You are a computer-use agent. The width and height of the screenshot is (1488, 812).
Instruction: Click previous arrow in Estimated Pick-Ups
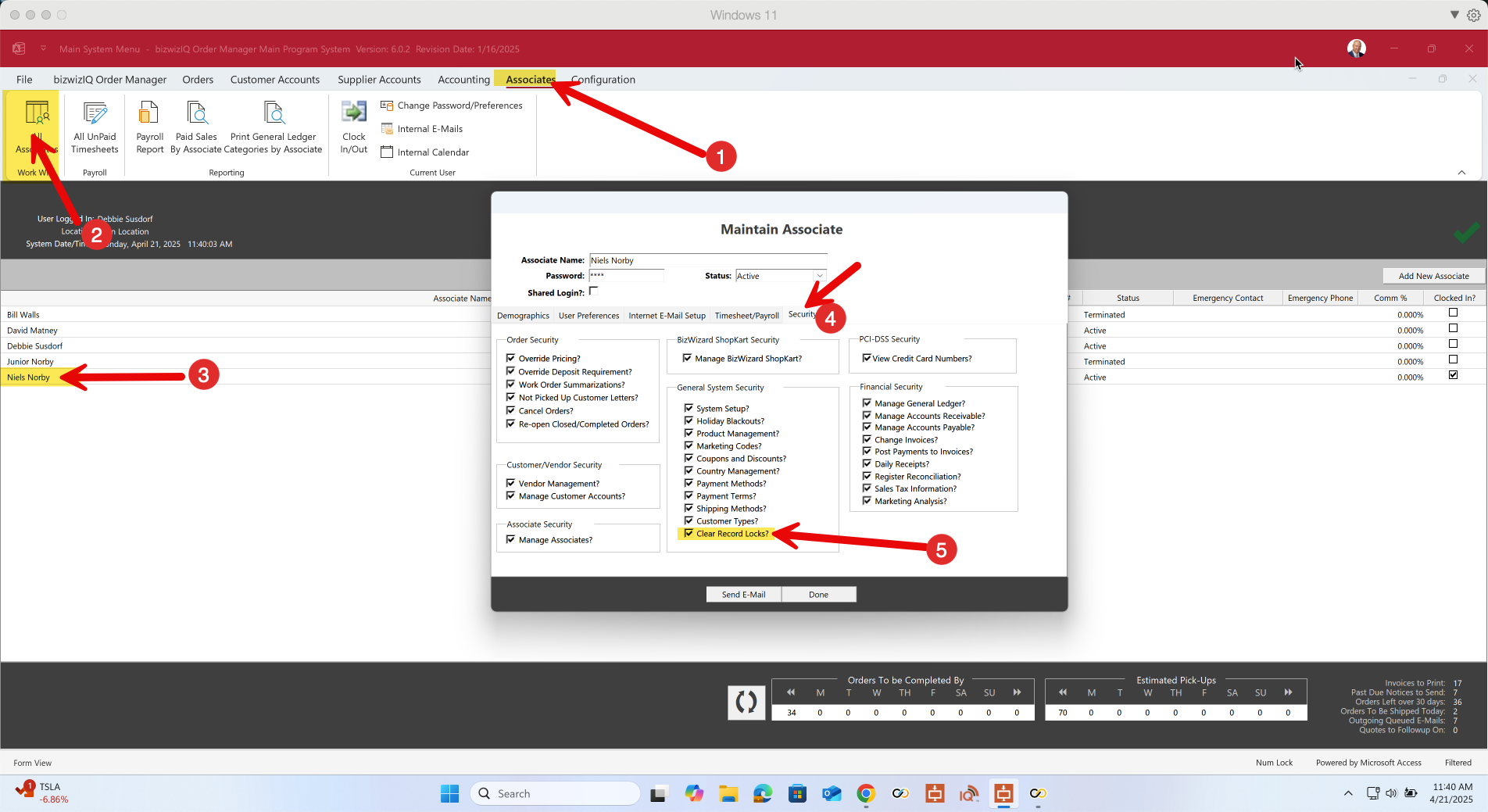click(1063, 692)
